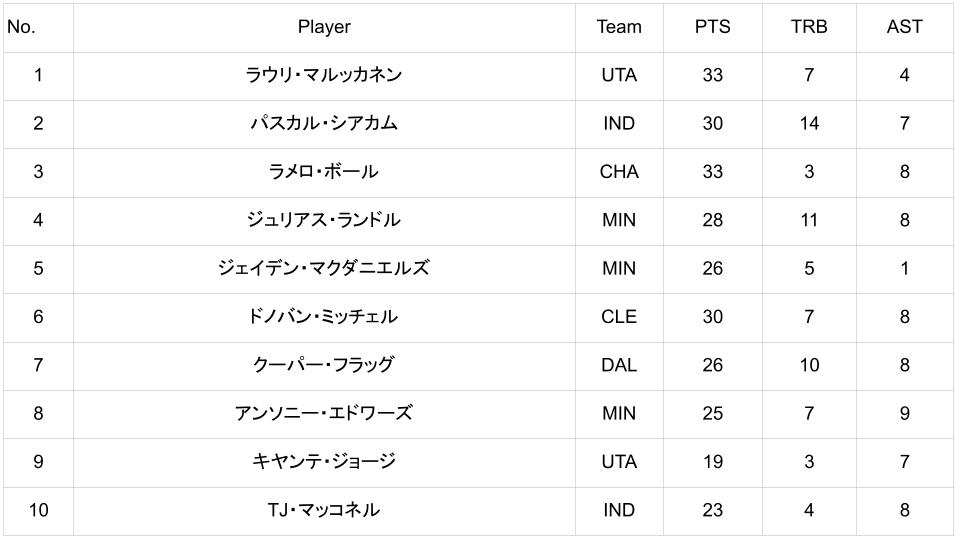Select the ドノバン・ミッチェル player cell
Viewport: 960px width, 540px height.
point(324,316)
